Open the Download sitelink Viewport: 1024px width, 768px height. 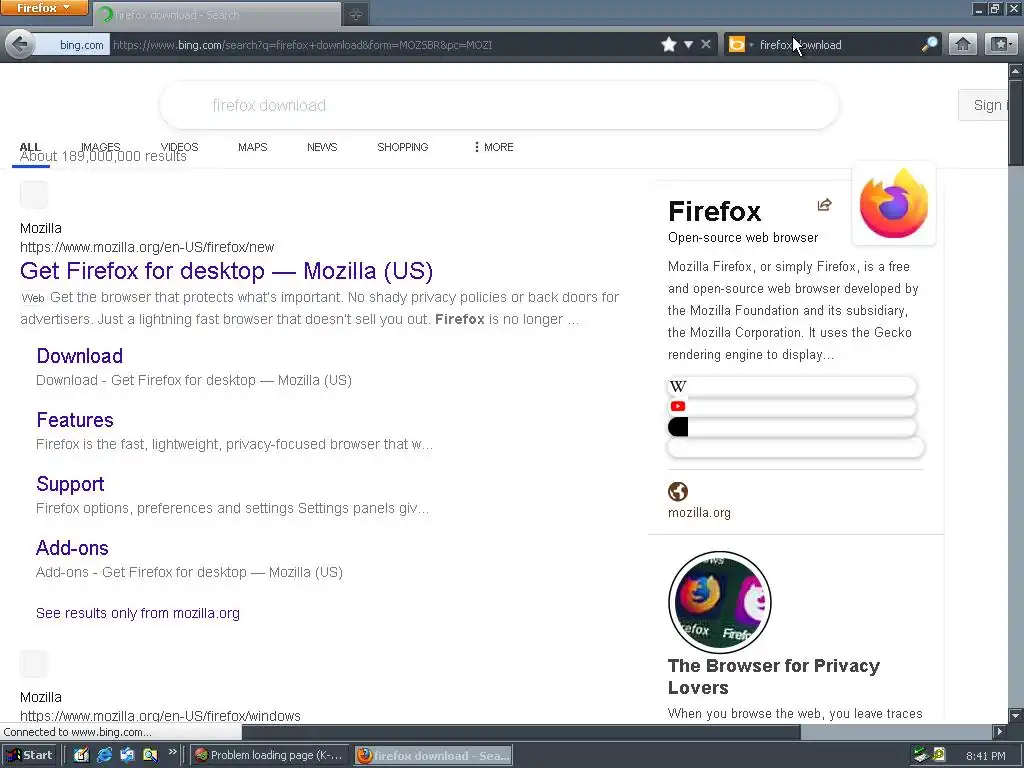pyautogui.click(x=80, y=356)
